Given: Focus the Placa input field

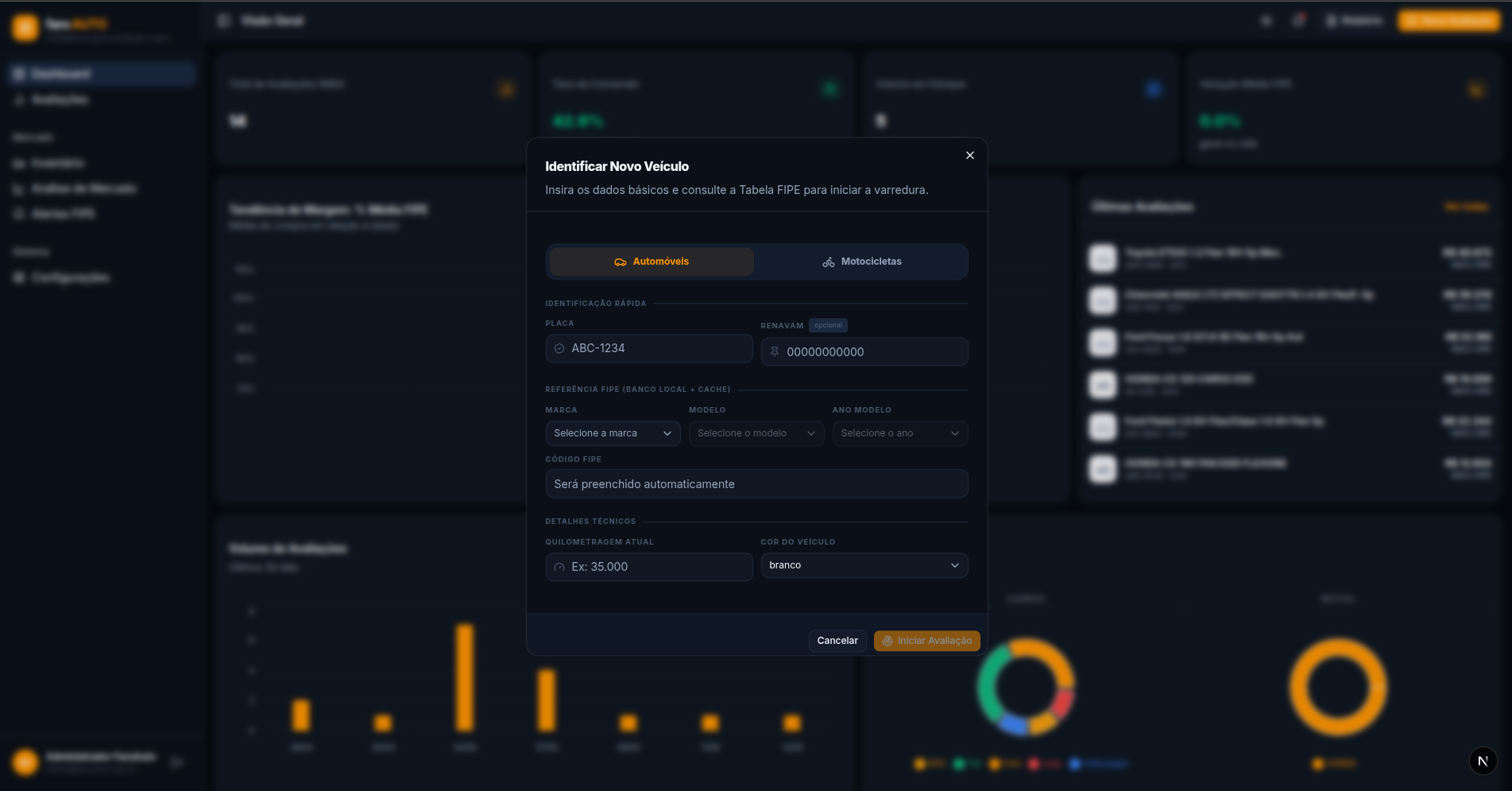Looking at the screenshot, I should (x=649, y=348).
